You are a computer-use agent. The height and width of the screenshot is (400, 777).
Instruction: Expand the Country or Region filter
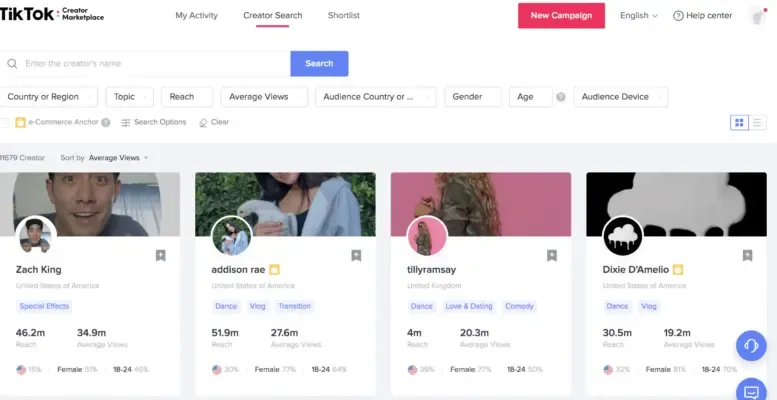tap(49, 97)
